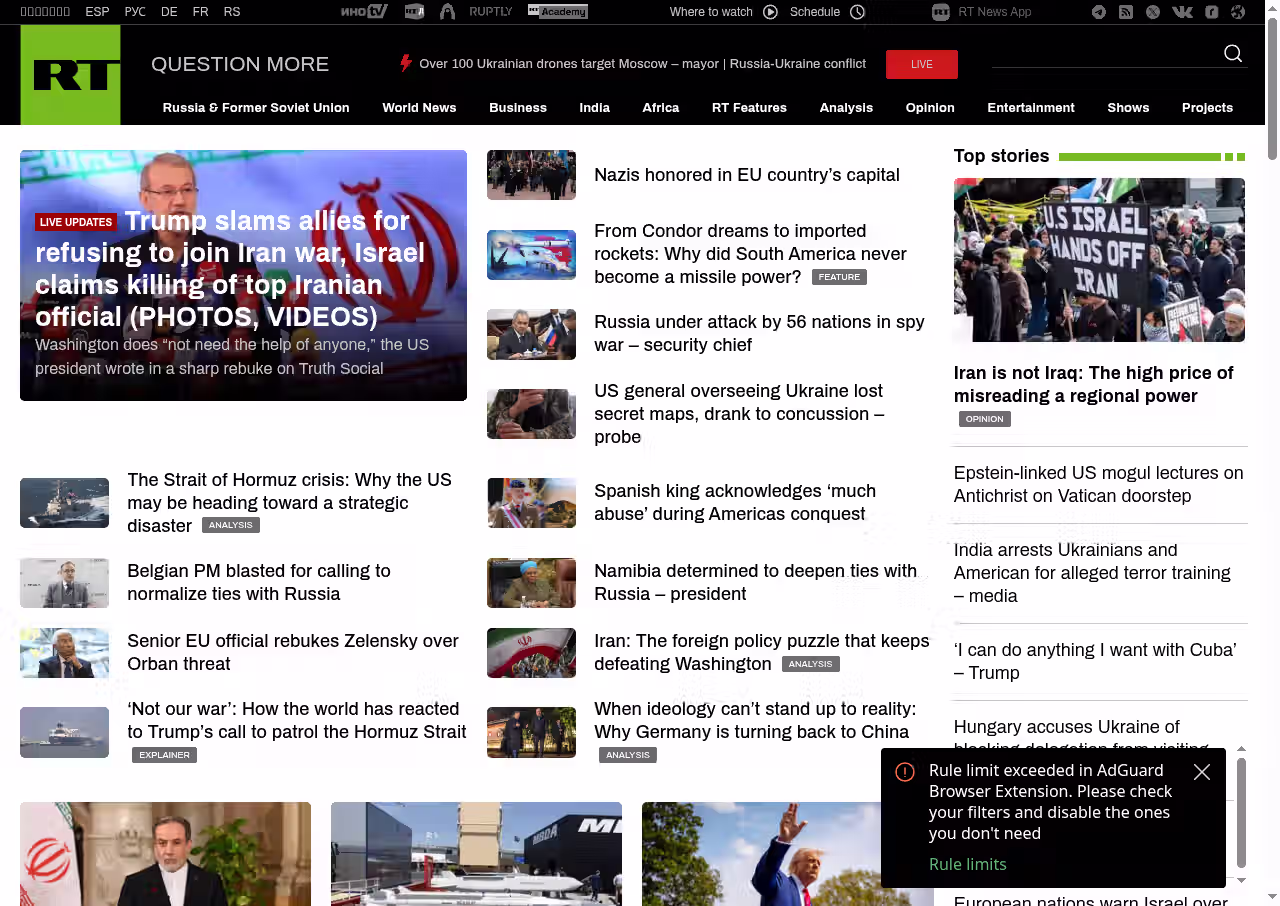The height and width of the screenshot is (906, 1280).
Task: Open the X (Twitter) social icon
Action: coord(1153,12)
